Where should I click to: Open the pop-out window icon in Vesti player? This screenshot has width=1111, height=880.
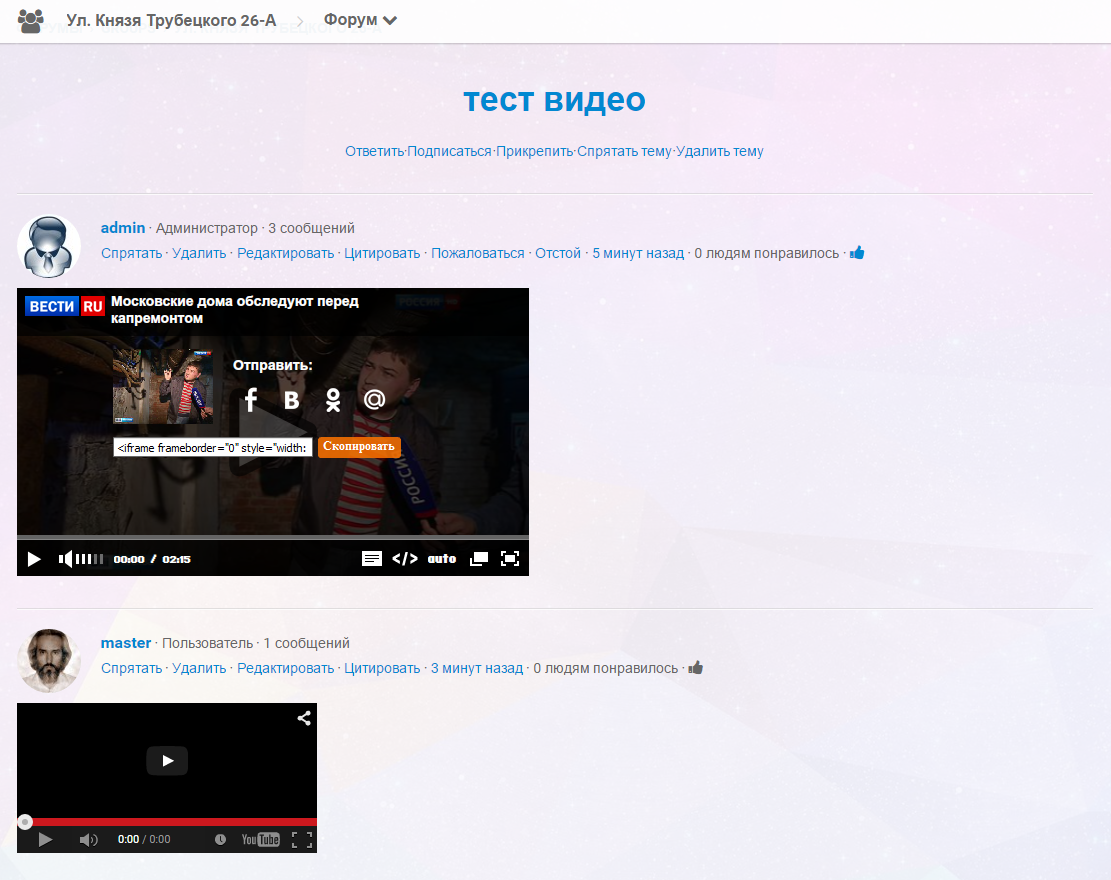479,559
